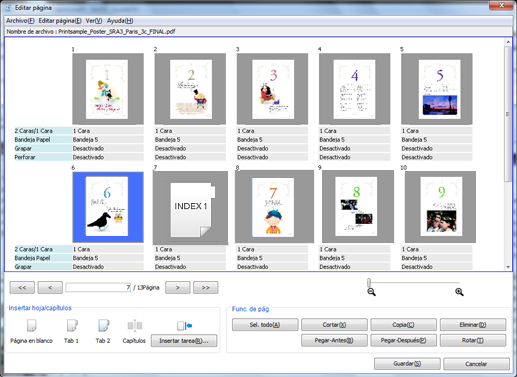Click Insertar tarea button
Screen dimensions: 517x377
[x=184, y=341]
